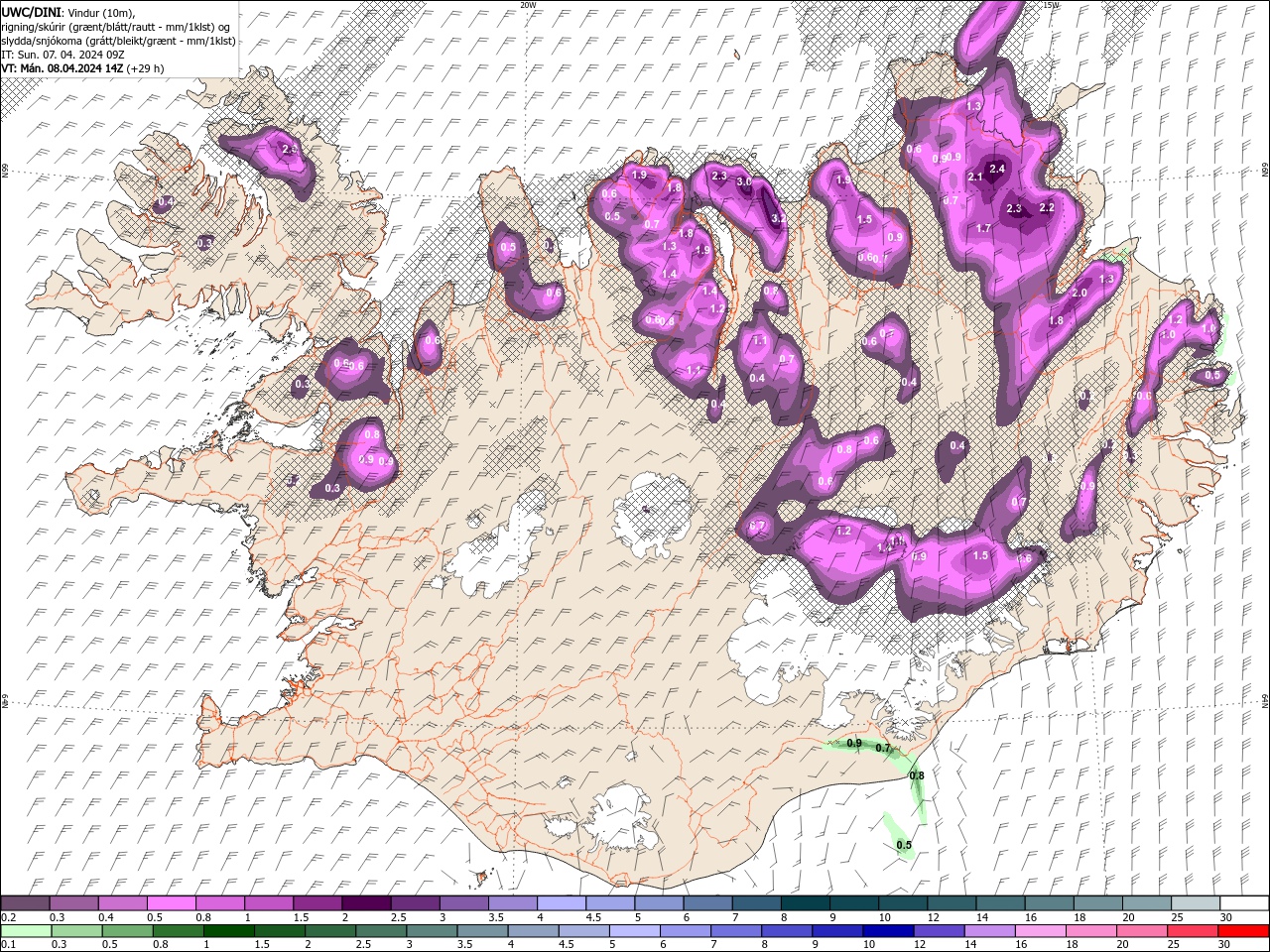Click the initial time line 'IT: Sun. 07. 04. 2024 09Z'
Viewport: 1270px width, 952px height.
pyautogui.click(x=63, y=55)
